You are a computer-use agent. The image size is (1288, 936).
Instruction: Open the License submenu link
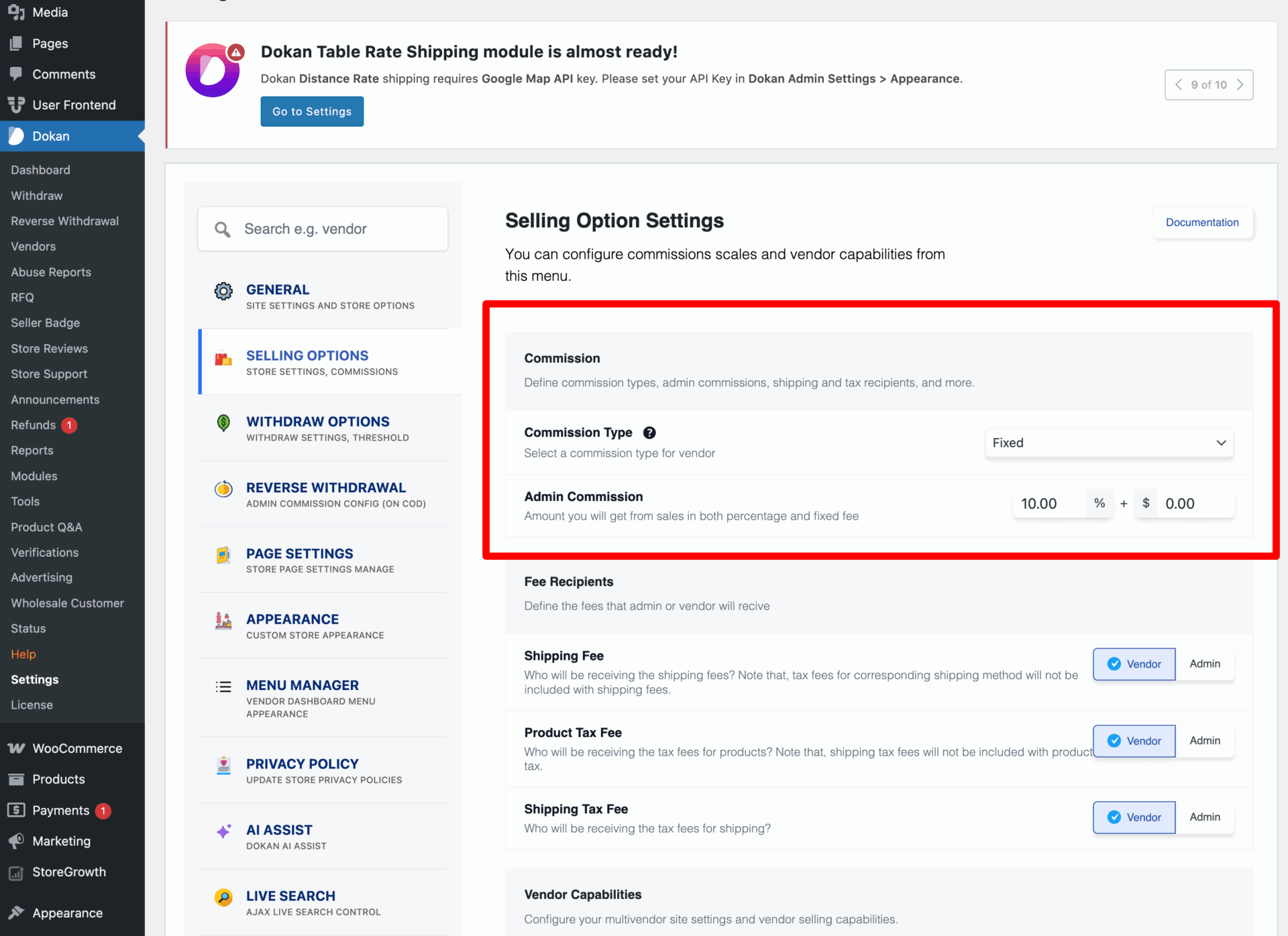(x=32, y=705)
